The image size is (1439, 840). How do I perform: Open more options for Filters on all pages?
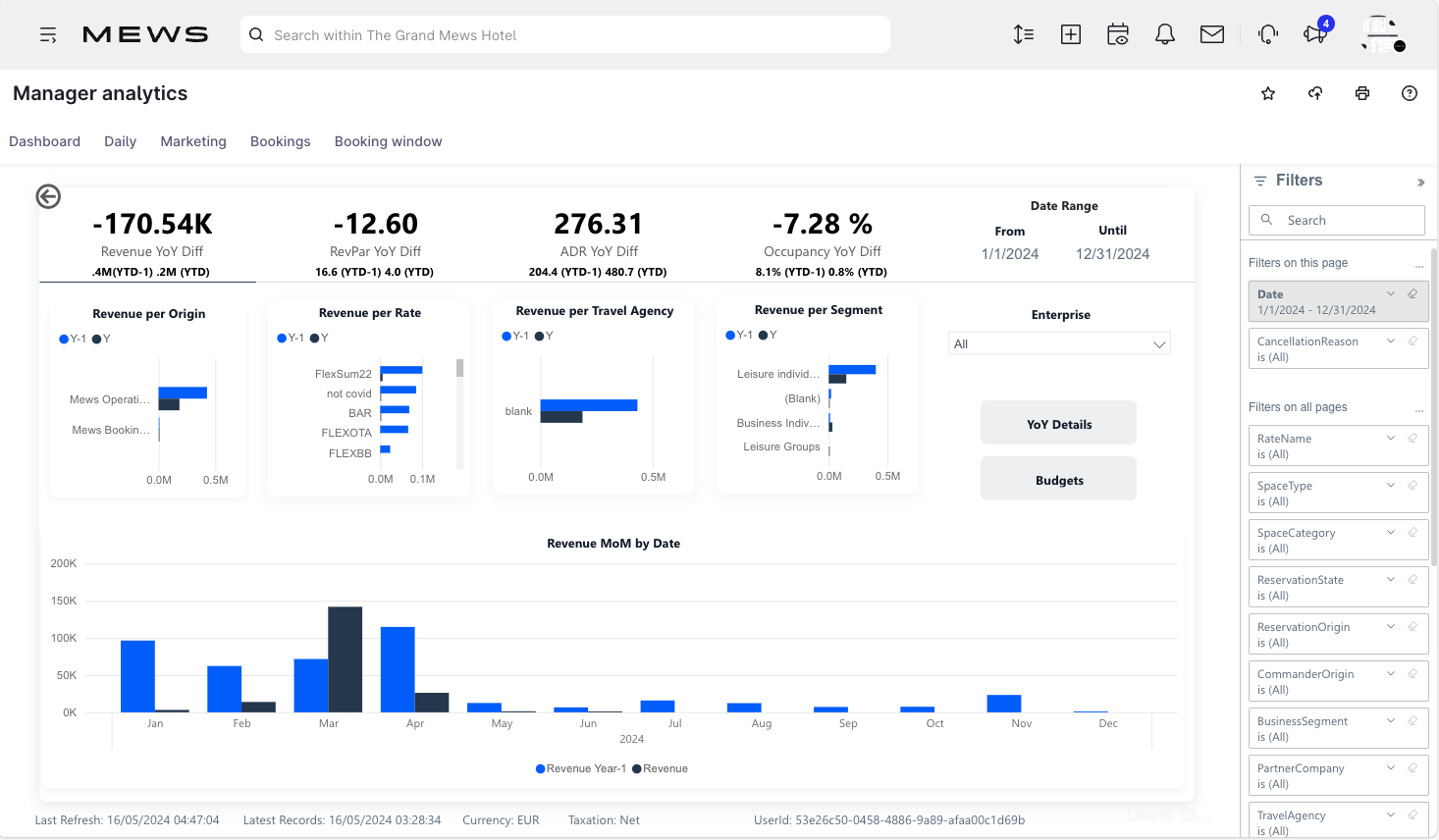1418,410
